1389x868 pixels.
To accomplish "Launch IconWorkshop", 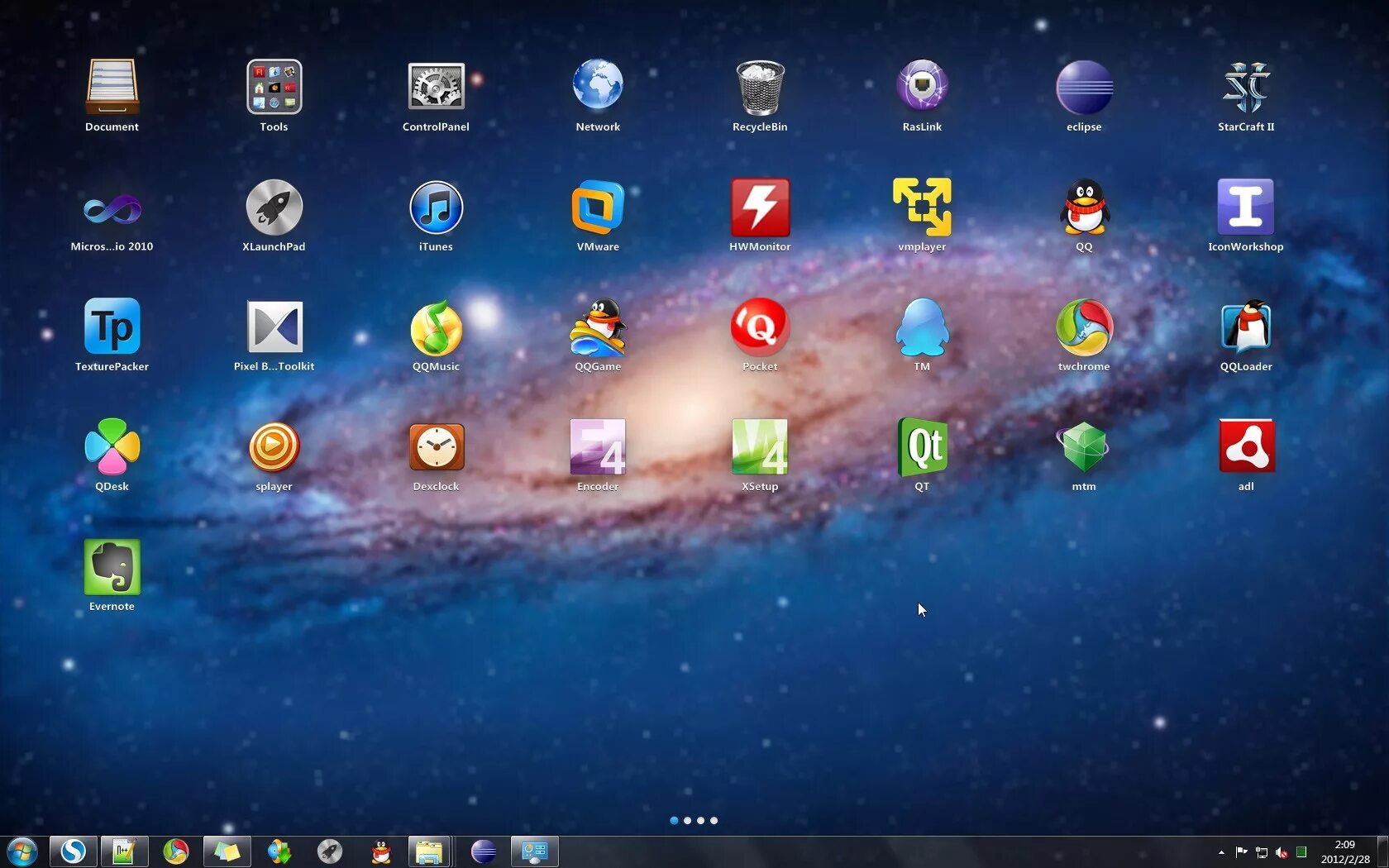I will 1246,207.
